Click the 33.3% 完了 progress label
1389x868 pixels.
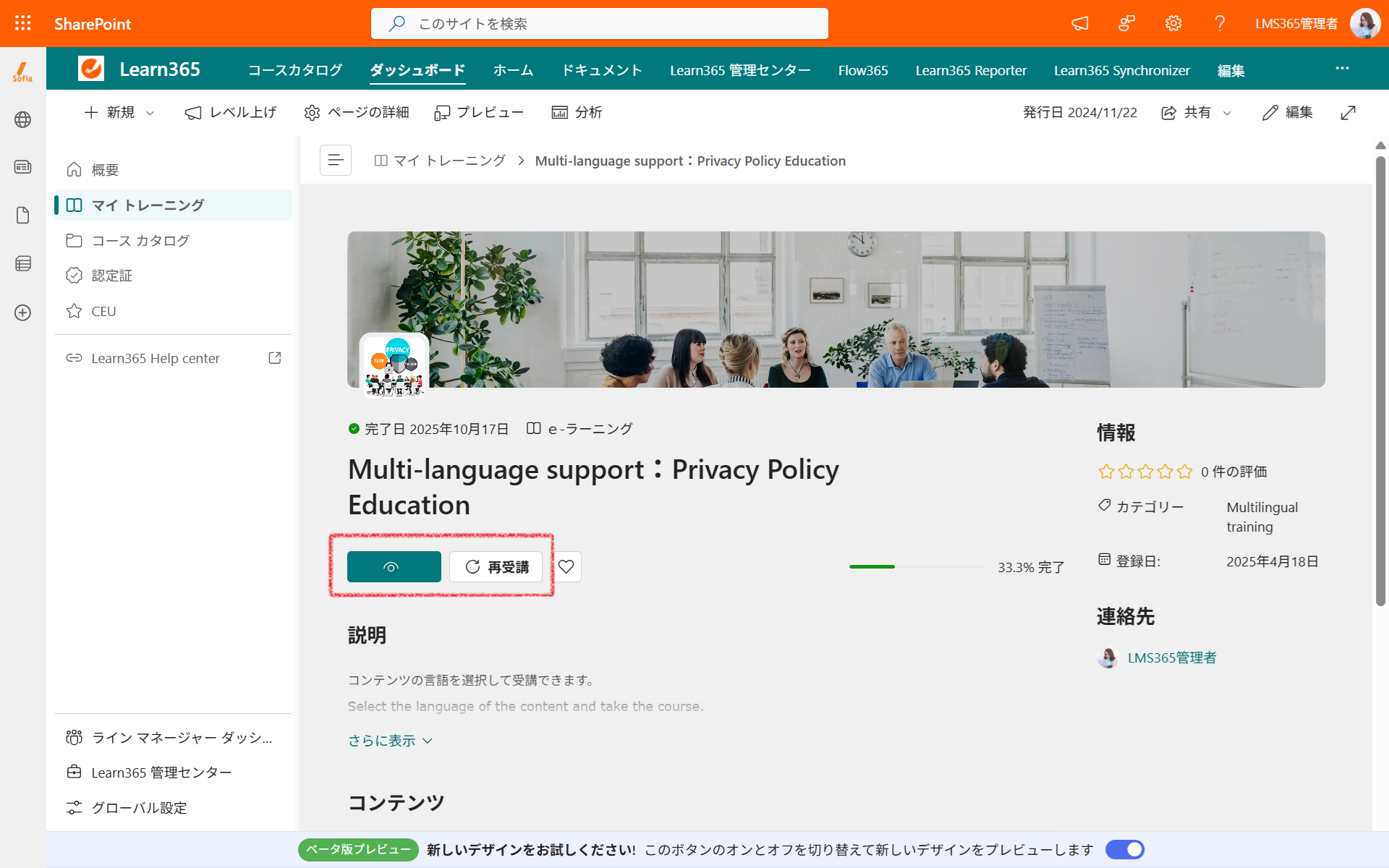coord(1031,568)
